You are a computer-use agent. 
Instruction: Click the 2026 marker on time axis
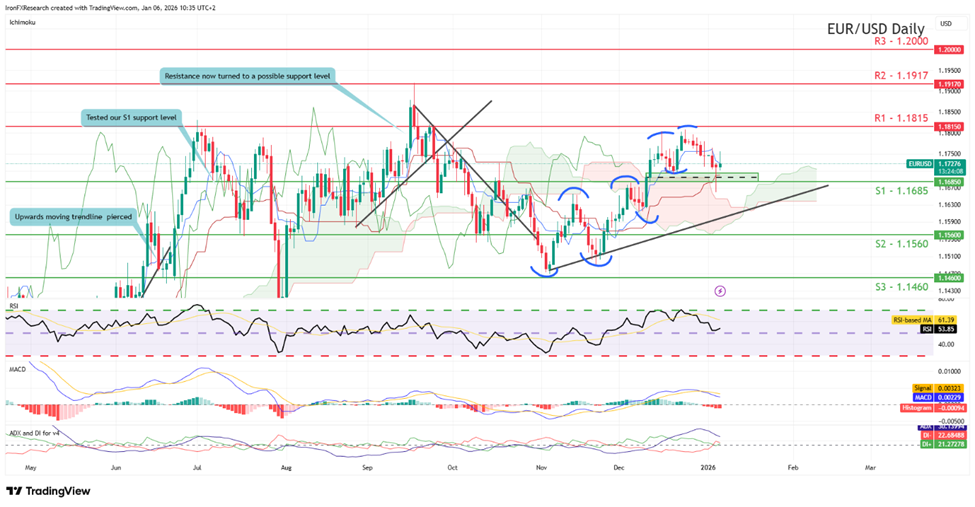707,467
